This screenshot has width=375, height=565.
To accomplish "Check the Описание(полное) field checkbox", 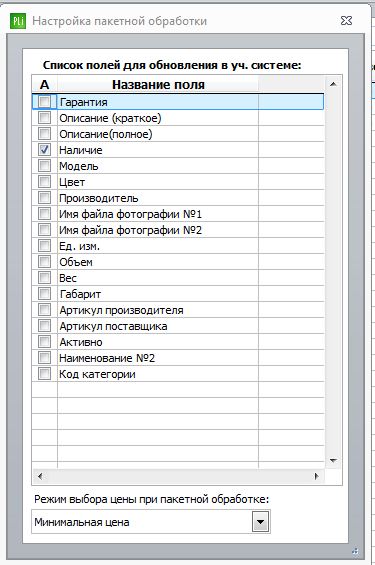I will [44, 134].
